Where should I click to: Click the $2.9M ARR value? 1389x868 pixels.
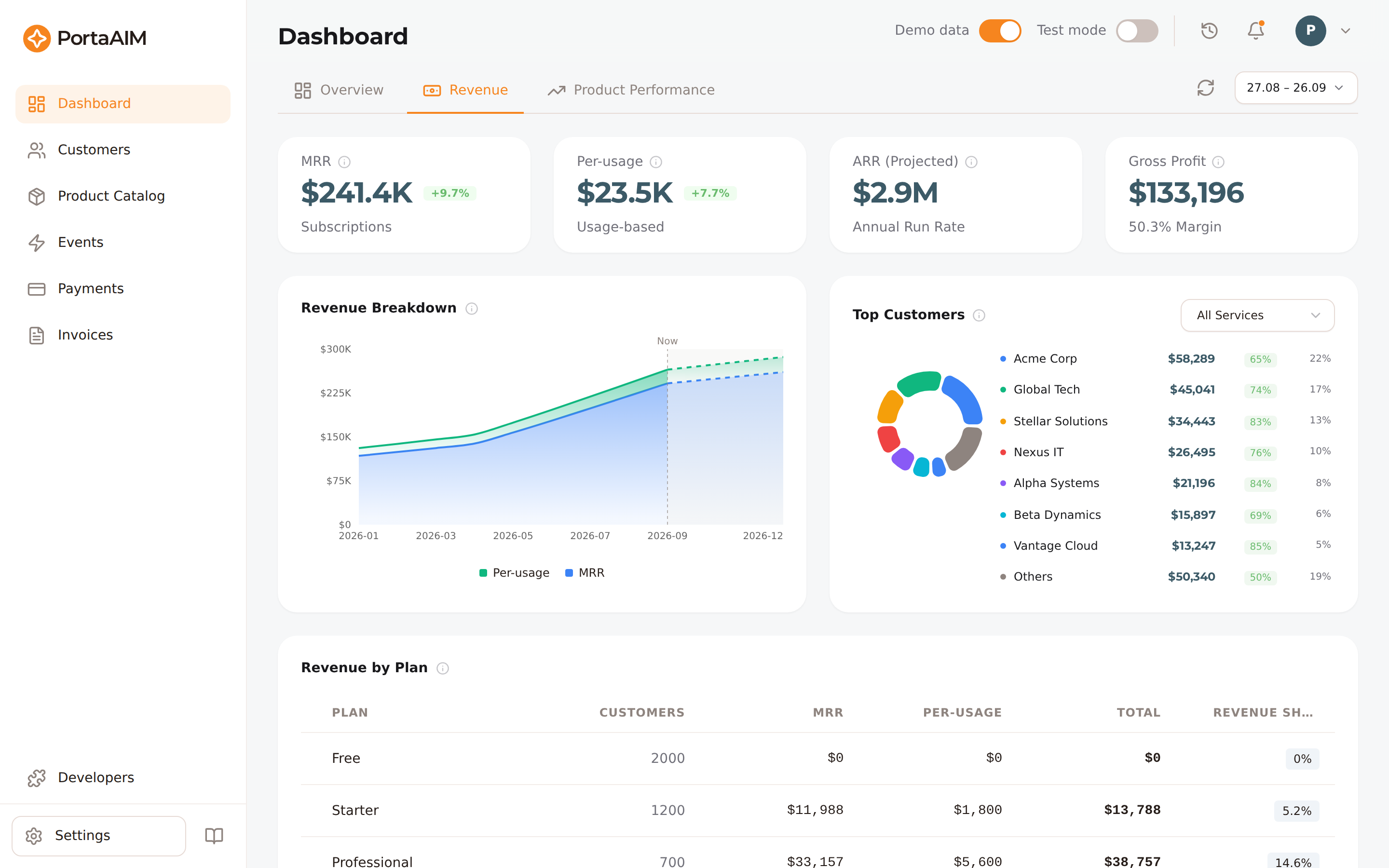(895, 193)
